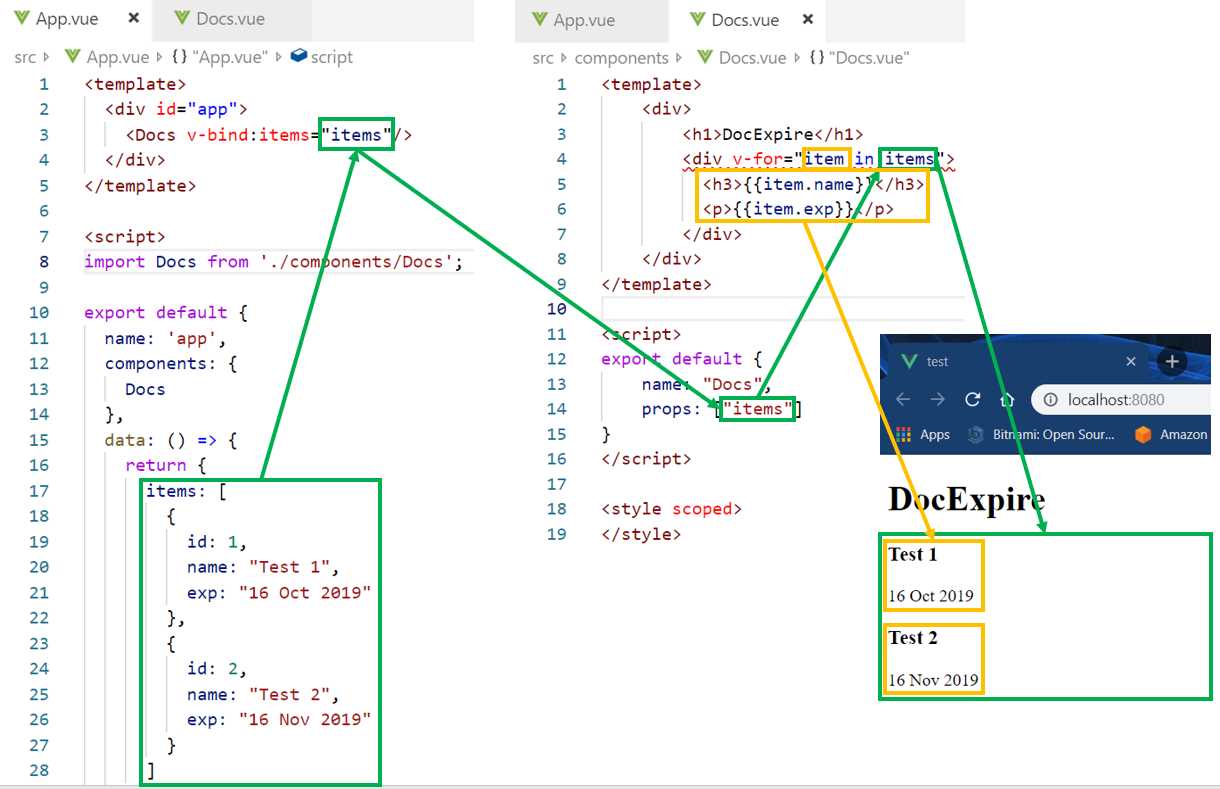Image resolution: width=1220 pixels, height=789 pixels.
Task: Click the Reload icon in the browser toolbar
Action: pos(972,399)
